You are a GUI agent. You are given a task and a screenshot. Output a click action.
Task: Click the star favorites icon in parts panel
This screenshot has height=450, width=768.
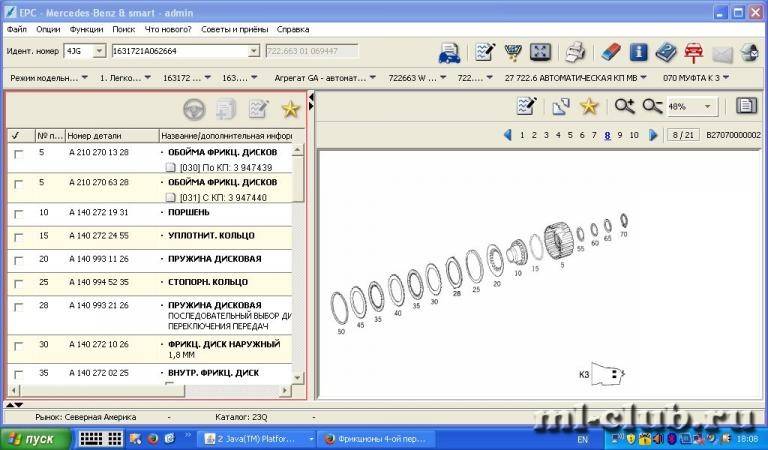[x=290, y=109]
